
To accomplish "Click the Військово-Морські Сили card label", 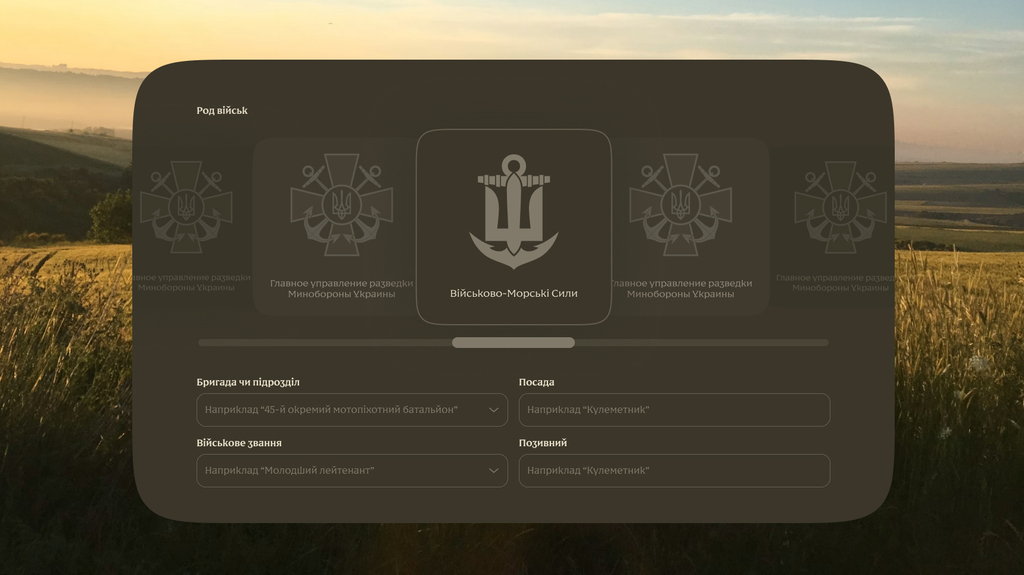I will 514,293.
